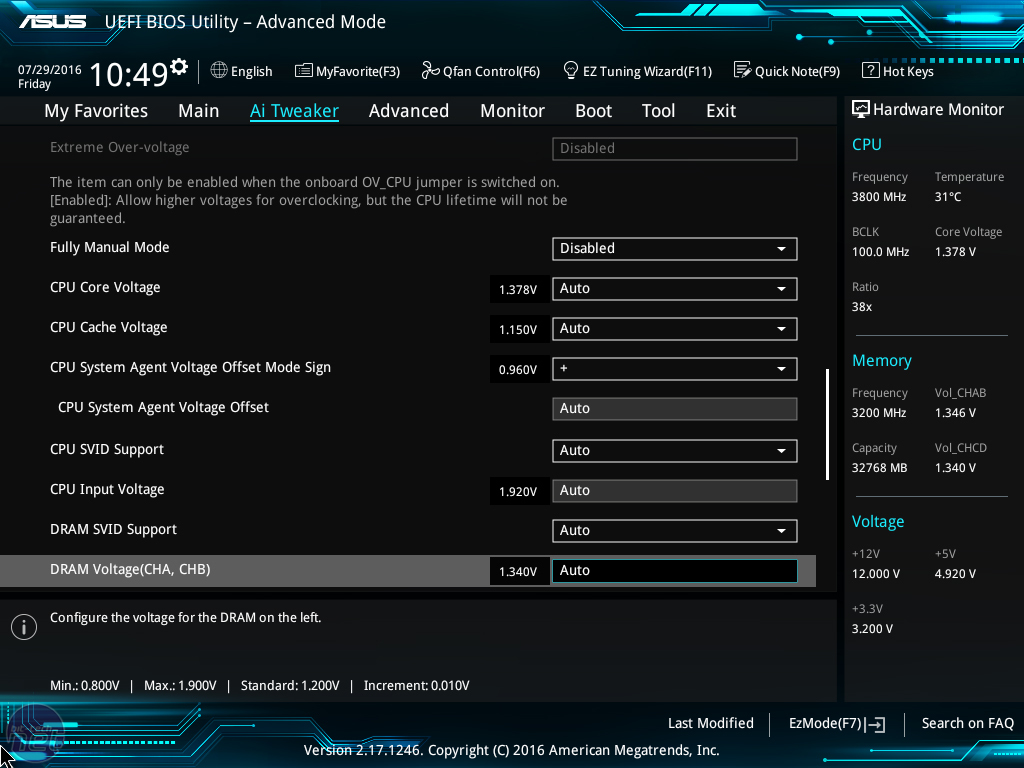Change language from English
This screenshot has height=768, width=1024.
point(242,71)
